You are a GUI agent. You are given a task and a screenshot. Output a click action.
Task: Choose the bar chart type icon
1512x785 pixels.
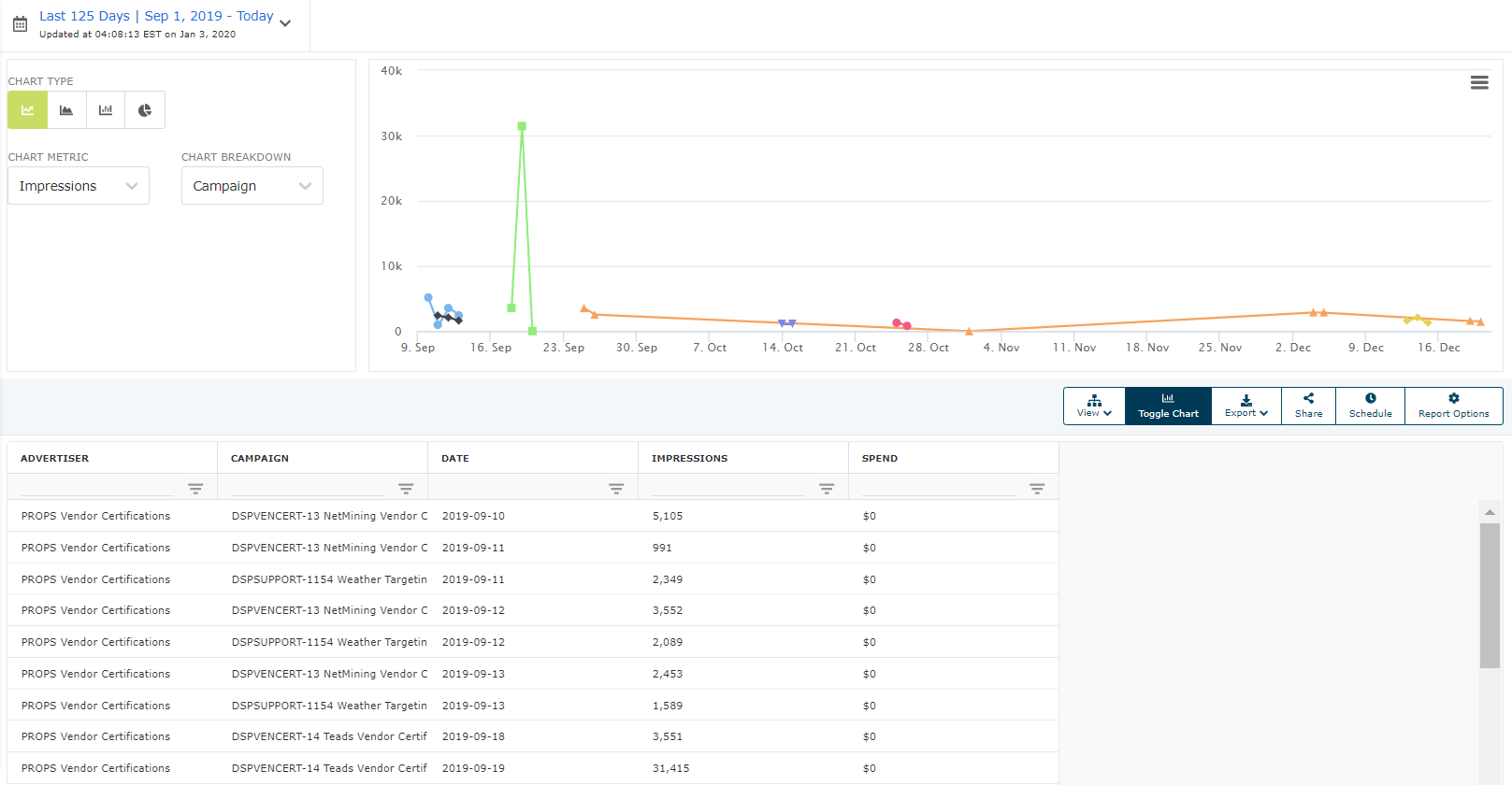point(106,110)
